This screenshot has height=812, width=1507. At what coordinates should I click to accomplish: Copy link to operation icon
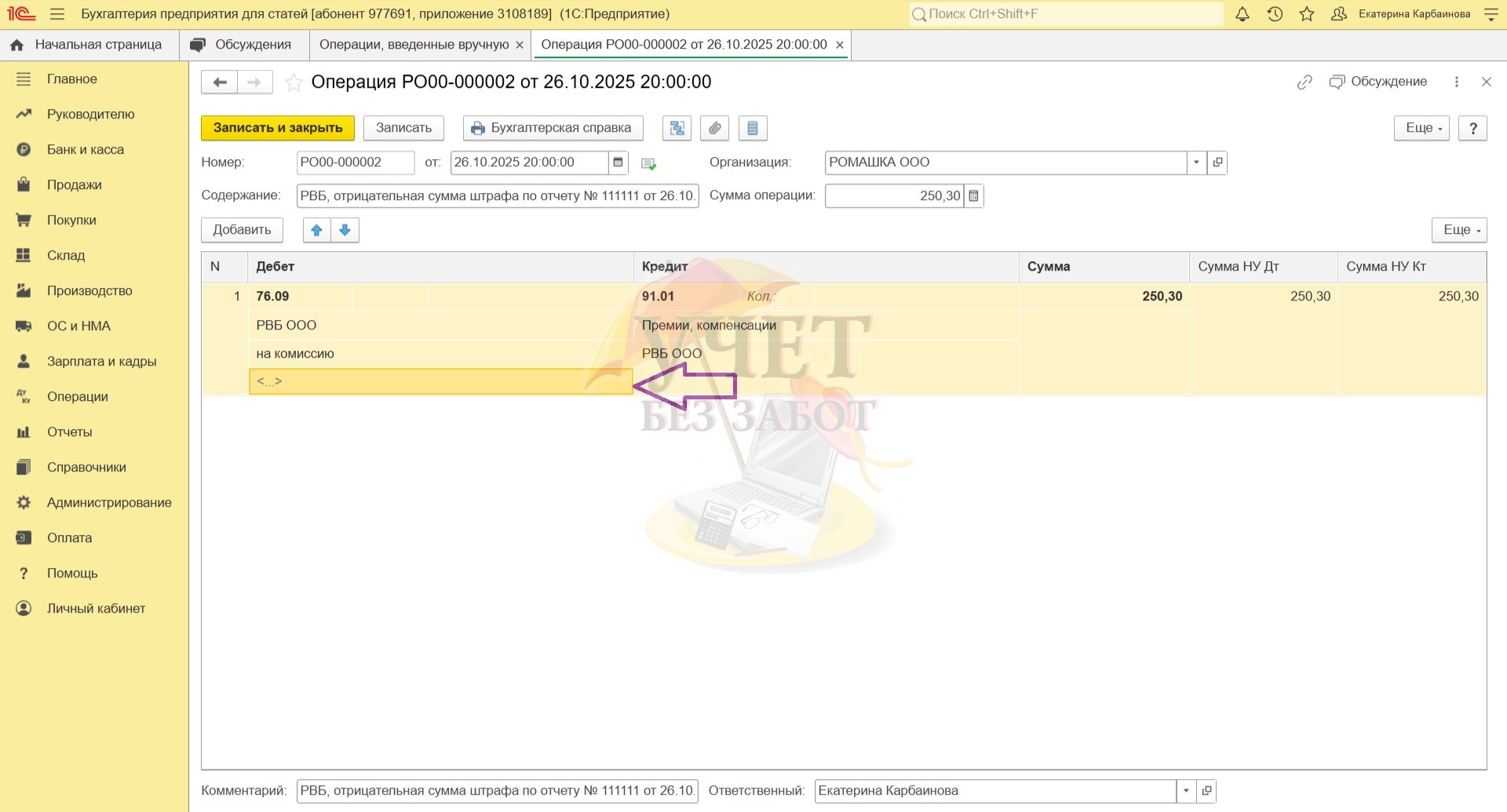click(x=1304, y=82)
